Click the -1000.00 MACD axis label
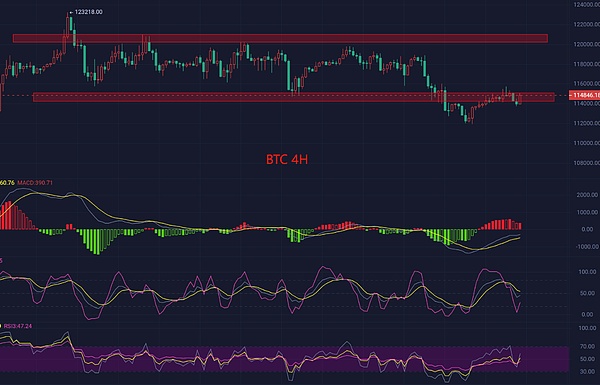 click(x=587, y=247)
